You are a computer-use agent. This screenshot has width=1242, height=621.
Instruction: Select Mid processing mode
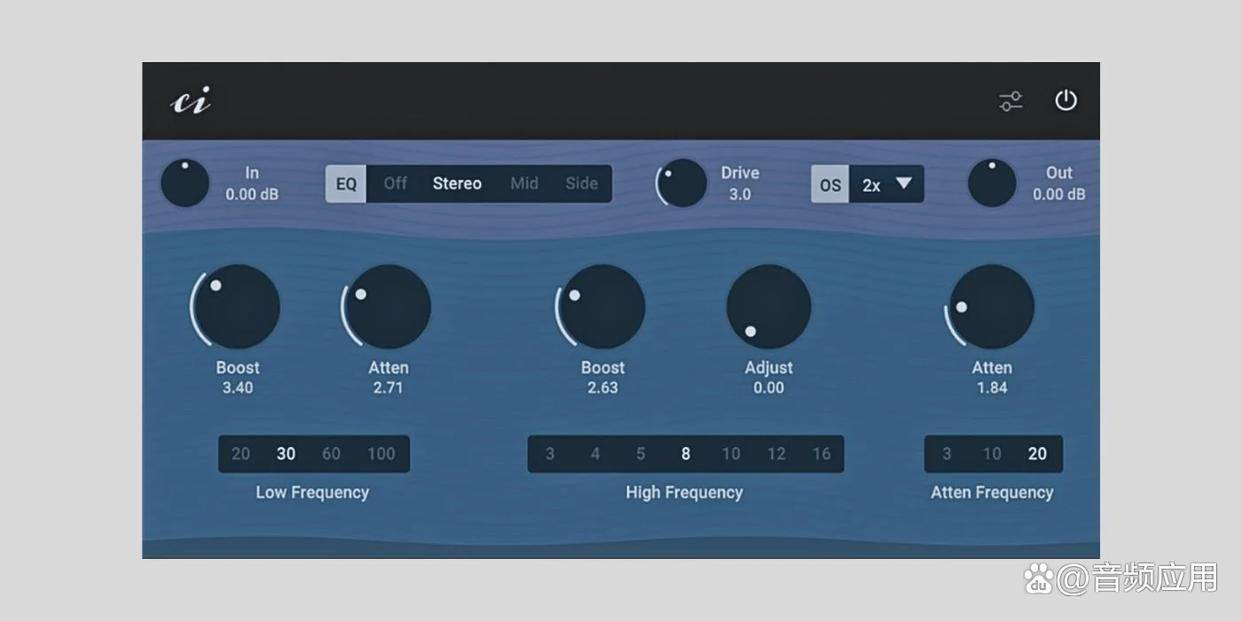point(524,184)
